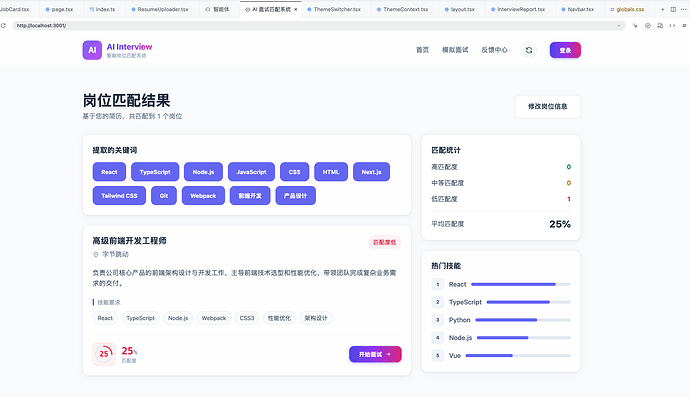The image size is (690, 397).
Task: Open 模拟面试 from the navbar
Action: coord(455,50)
